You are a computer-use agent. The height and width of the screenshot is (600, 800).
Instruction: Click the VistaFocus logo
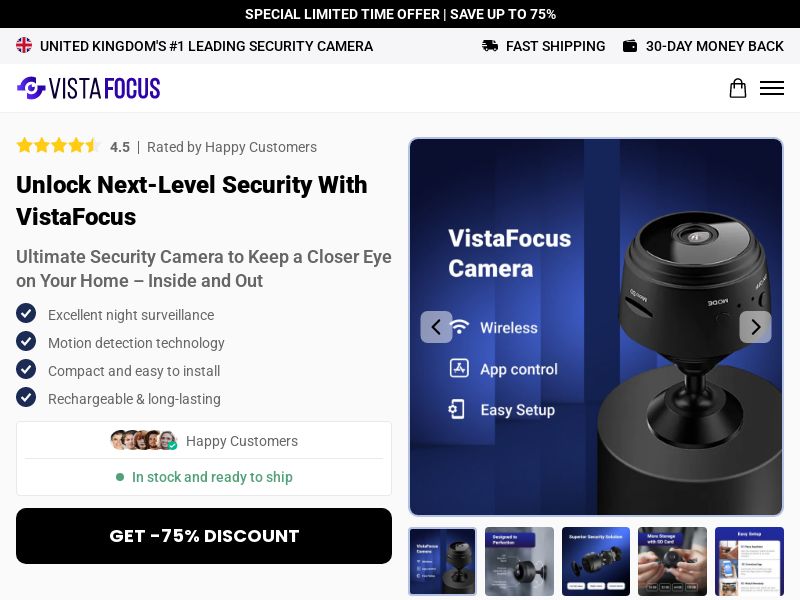pyautogui.click(x=88, y=88)
